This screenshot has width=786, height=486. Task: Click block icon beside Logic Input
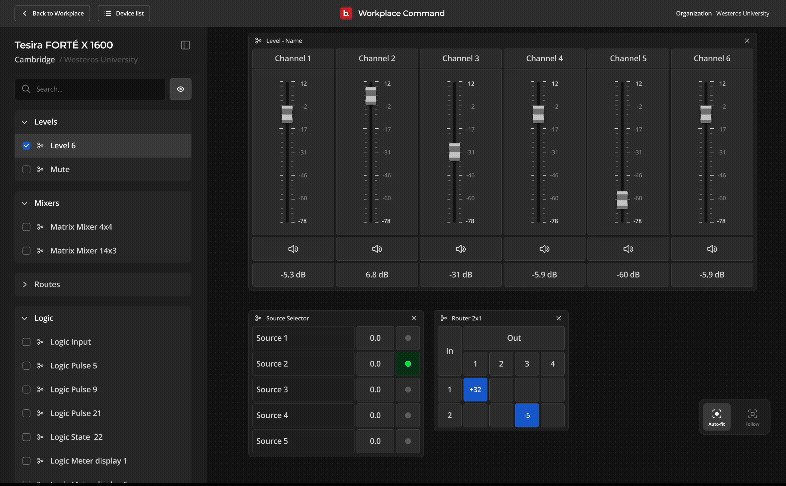(40, 342)
